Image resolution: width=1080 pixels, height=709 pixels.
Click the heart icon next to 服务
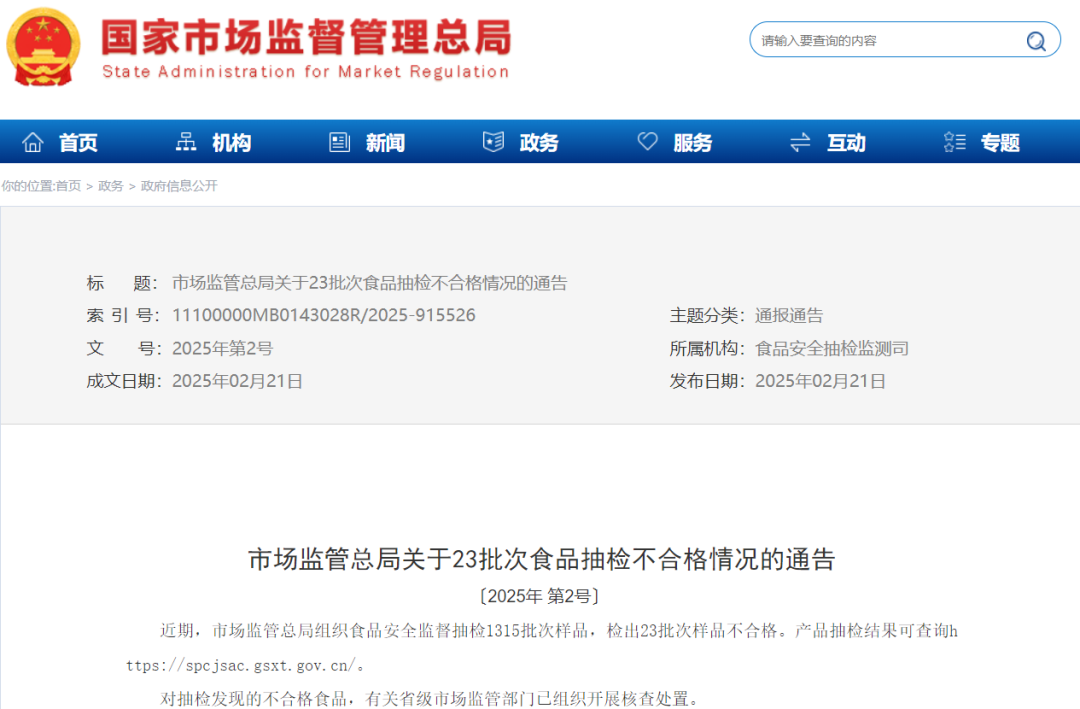pyautogui.click(x=648, y=141)
